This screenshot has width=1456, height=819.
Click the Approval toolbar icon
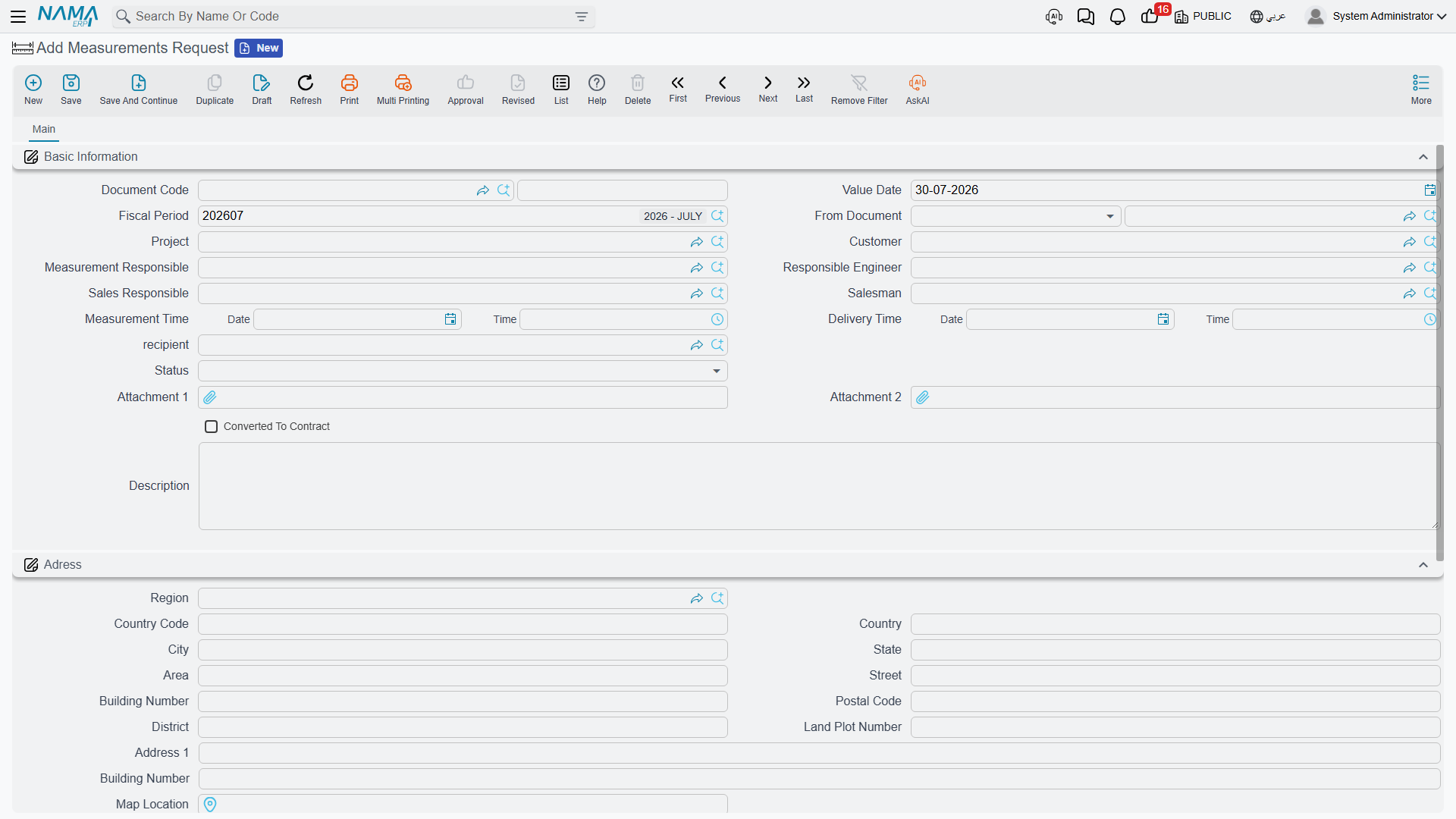466,89
